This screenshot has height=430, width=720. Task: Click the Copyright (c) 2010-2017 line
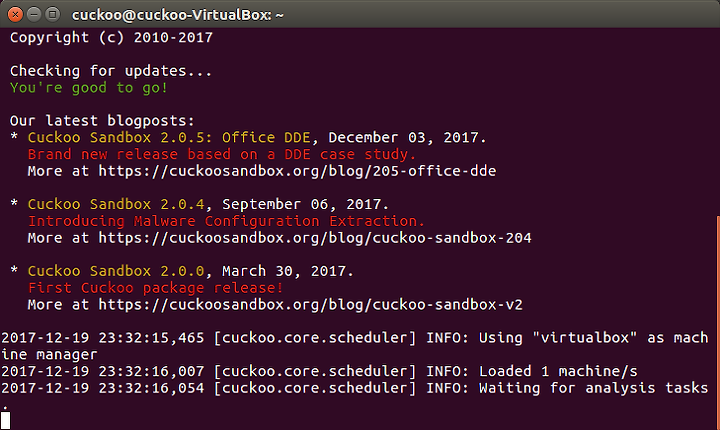pyautogui.click(x=112, y=37)
